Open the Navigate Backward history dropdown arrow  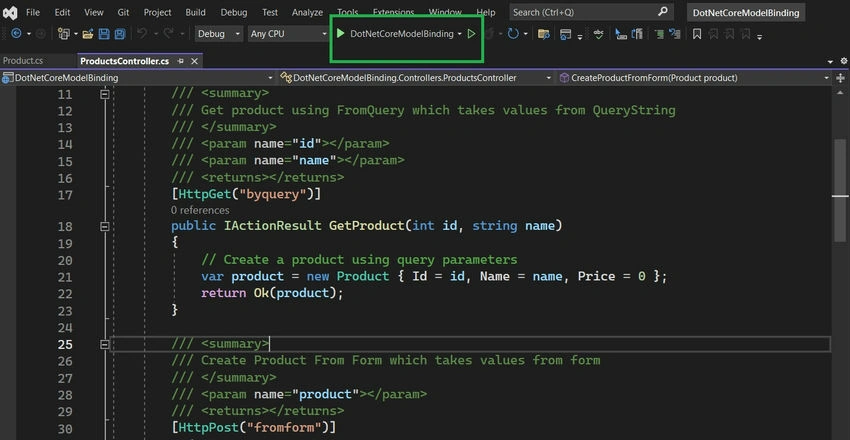coord(29,34)
